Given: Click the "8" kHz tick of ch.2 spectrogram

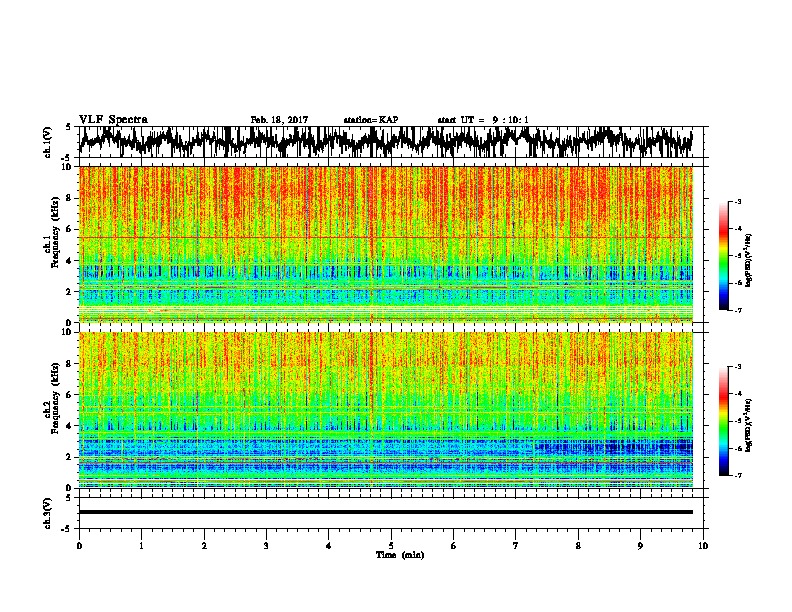Looking at the screenshot, I should [x=71, y=364].
